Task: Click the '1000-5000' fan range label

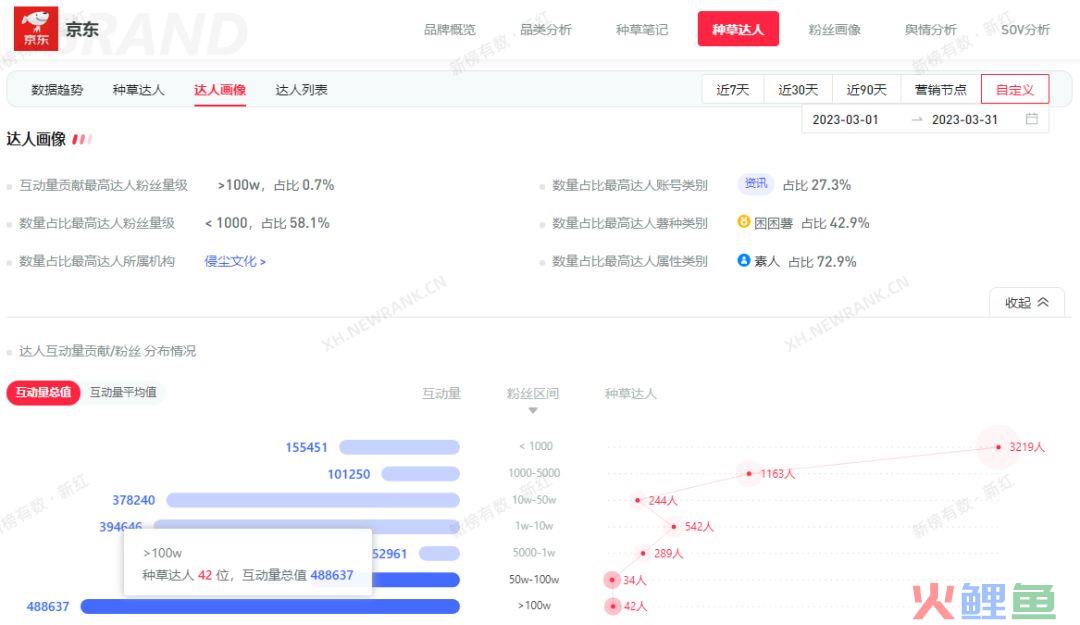Action: [x=534, y=473]
